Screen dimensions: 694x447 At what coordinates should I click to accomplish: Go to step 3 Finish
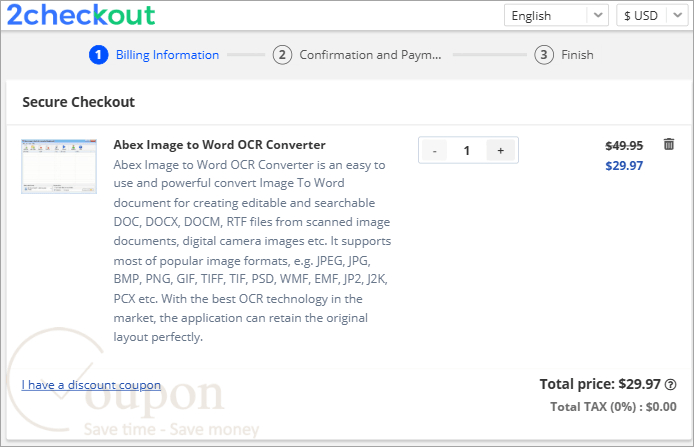coord(564,55)
